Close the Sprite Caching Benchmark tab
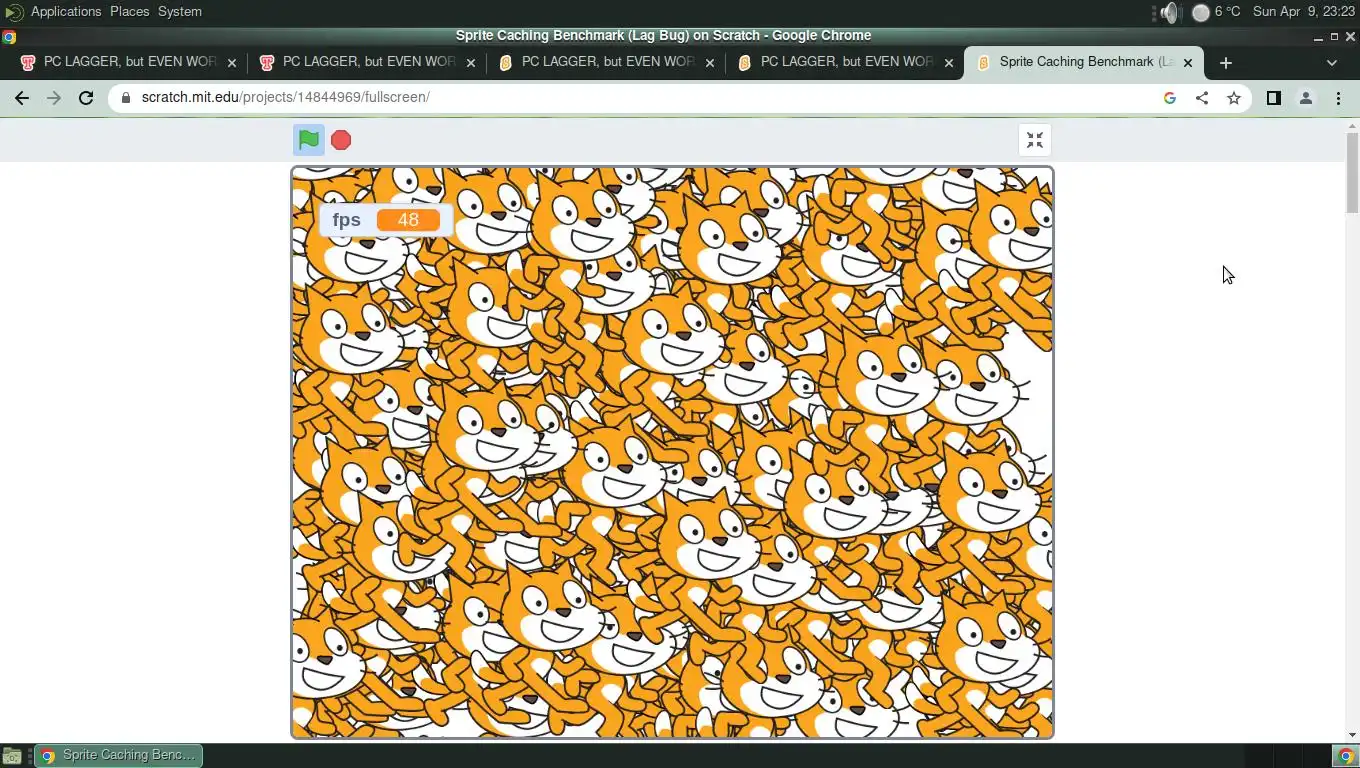The image size is (1360, 768). pyautogui.click(x=1188, y=62)
